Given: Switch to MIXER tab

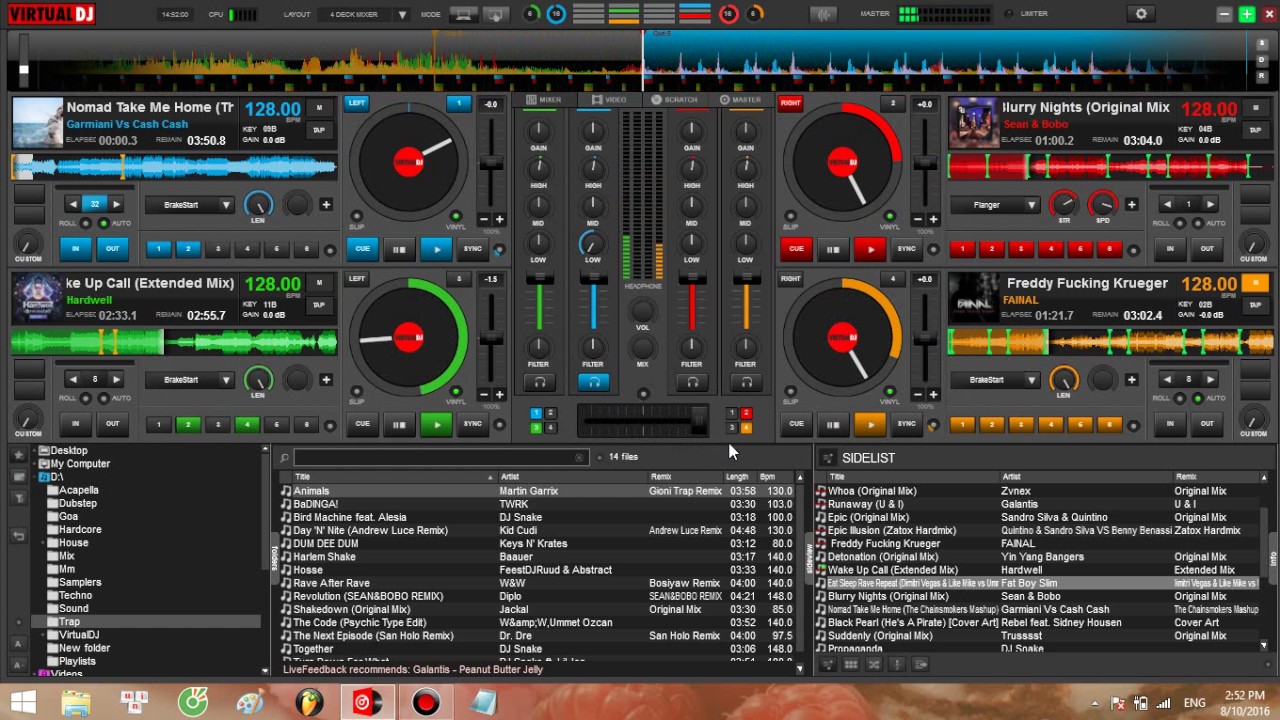Looking at the screenshot, I should click(544, 100).
